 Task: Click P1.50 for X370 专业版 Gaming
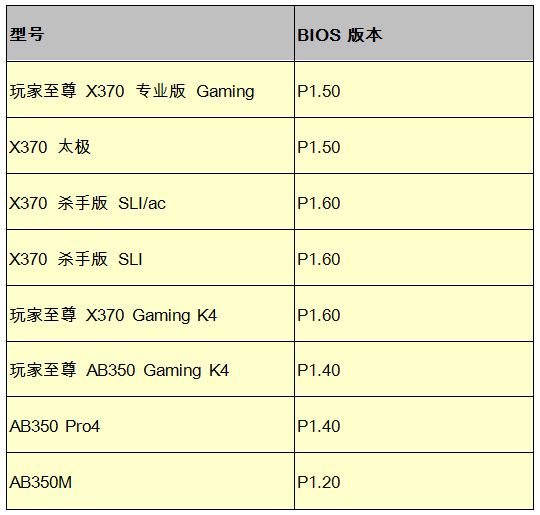319,91
